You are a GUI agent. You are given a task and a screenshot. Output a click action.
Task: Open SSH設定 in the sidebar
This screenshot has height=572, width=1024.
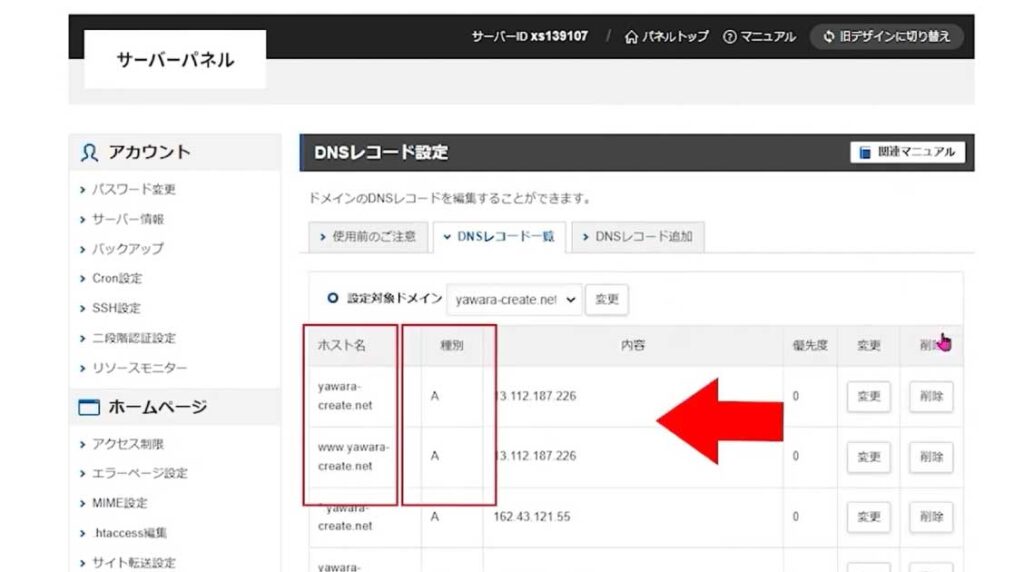116,308
